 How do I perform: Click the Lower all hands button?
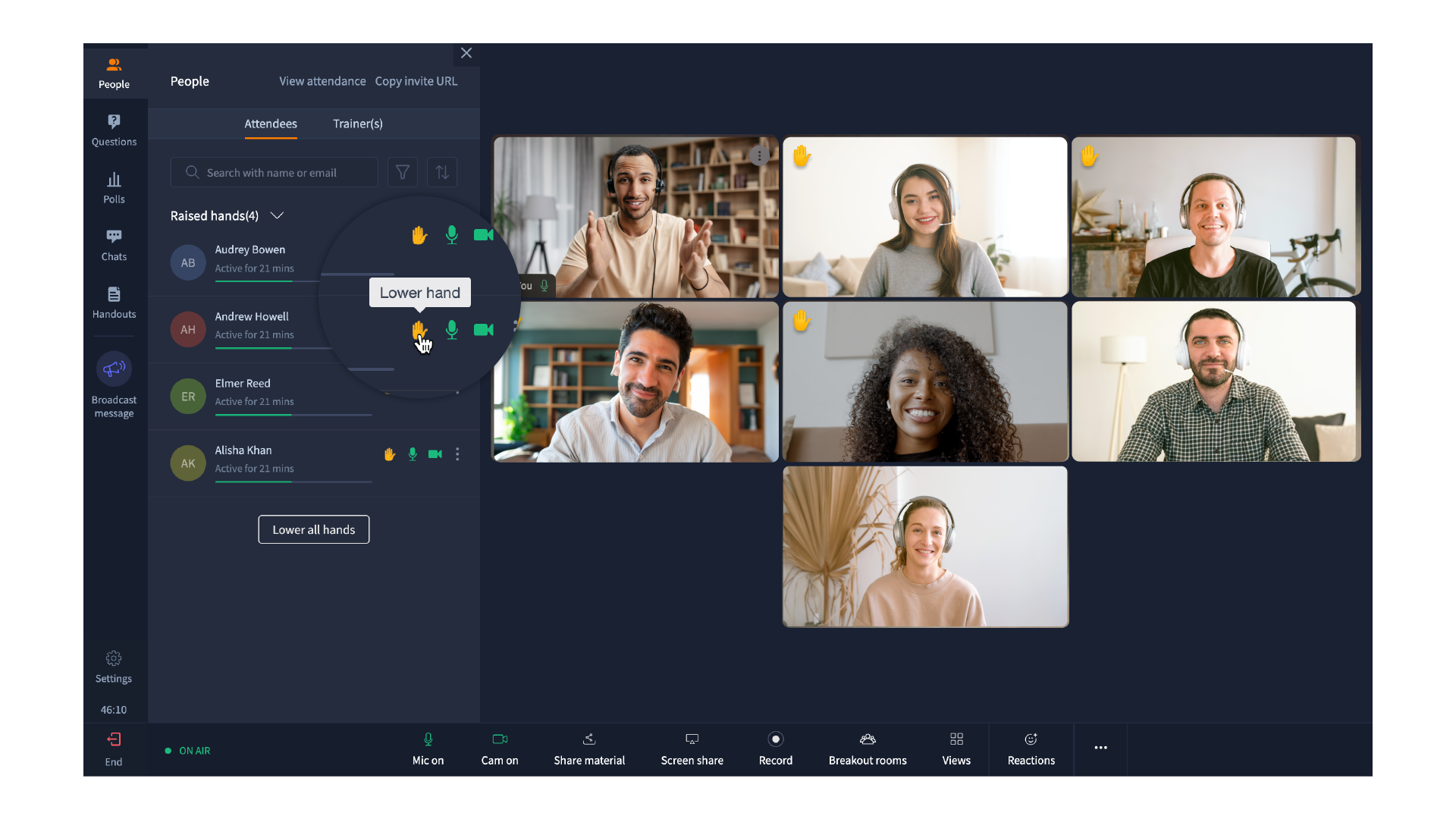314,529
